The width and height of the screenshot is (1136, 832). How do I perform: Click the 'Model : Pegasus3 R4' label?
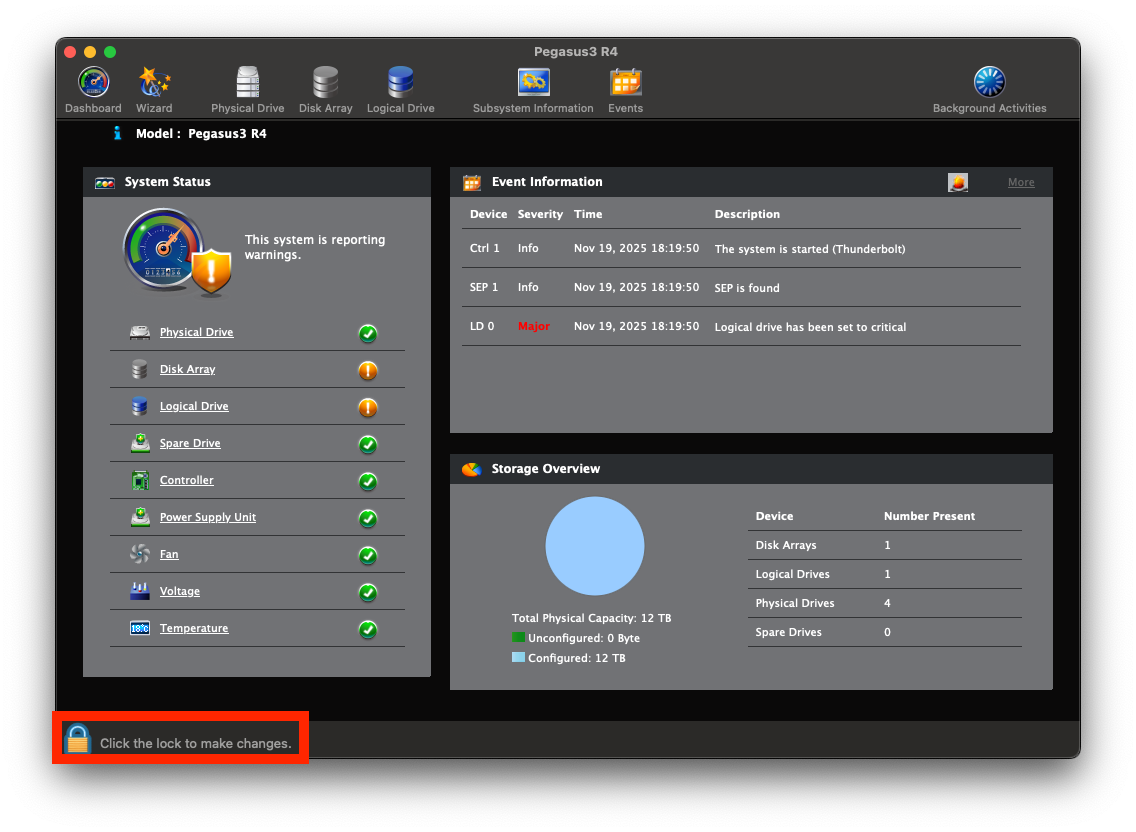pos(201,133)
